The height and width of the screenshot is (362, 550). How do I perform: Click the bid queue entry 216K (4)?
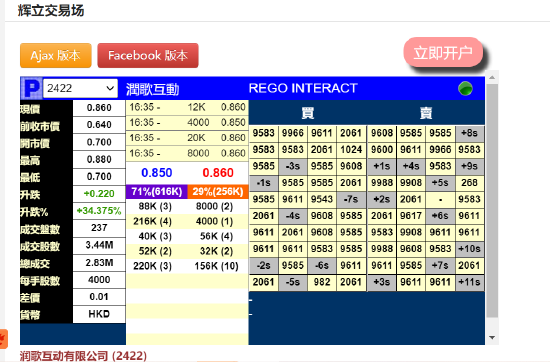[152, 221]
